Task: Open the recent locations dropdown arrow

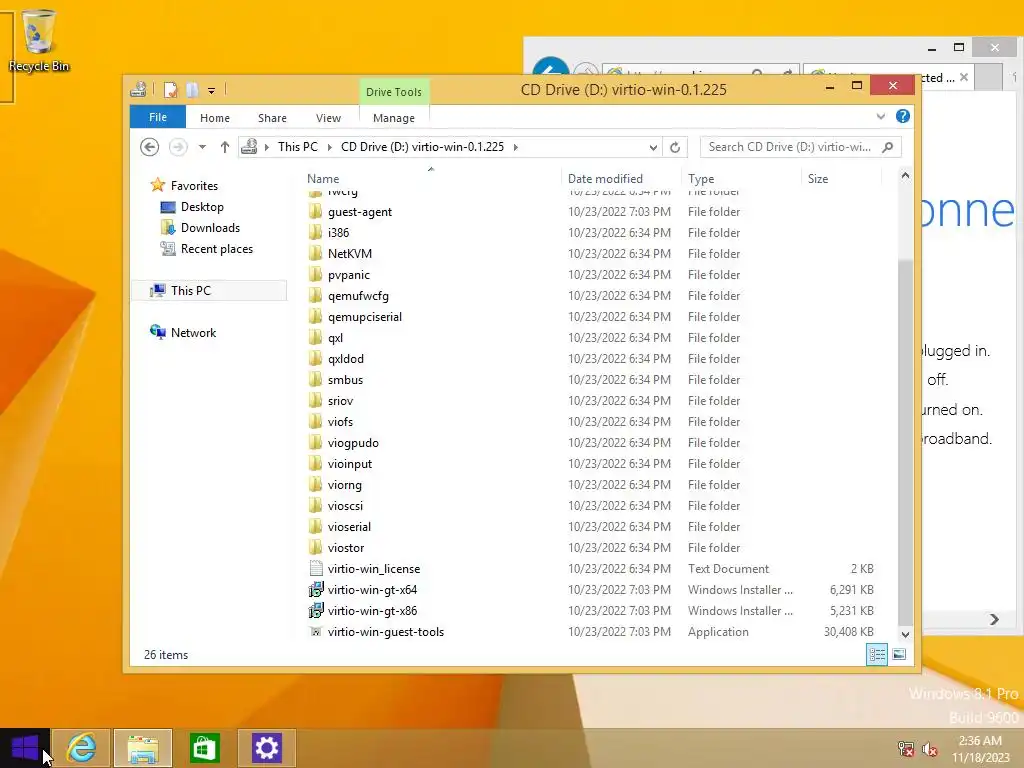Action: click(x=202, y=147)
